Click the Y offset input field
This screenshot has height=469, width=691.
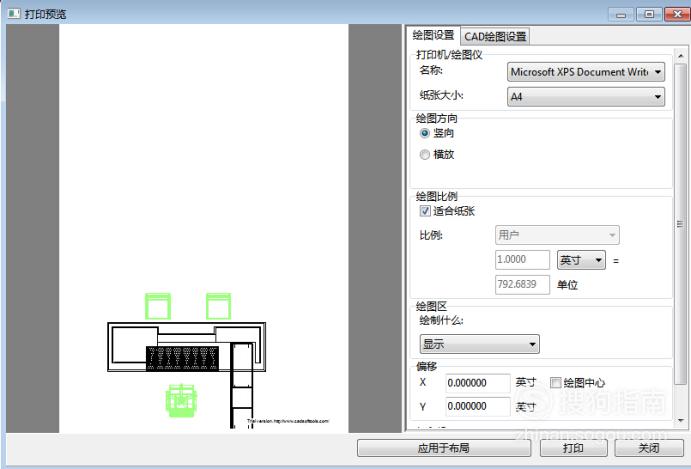coord(478,406)
